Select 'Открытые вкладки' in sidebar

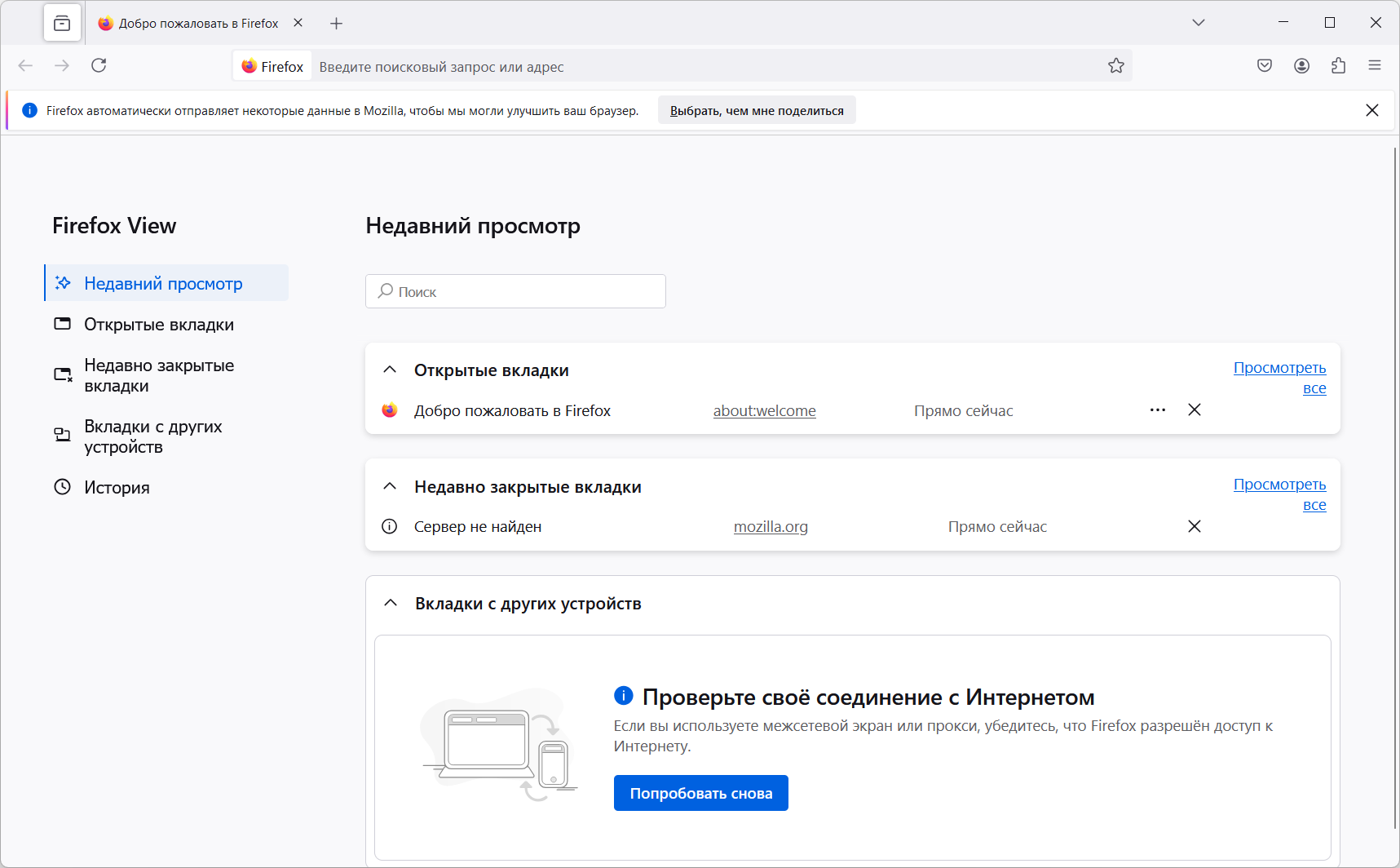point(166,325)
